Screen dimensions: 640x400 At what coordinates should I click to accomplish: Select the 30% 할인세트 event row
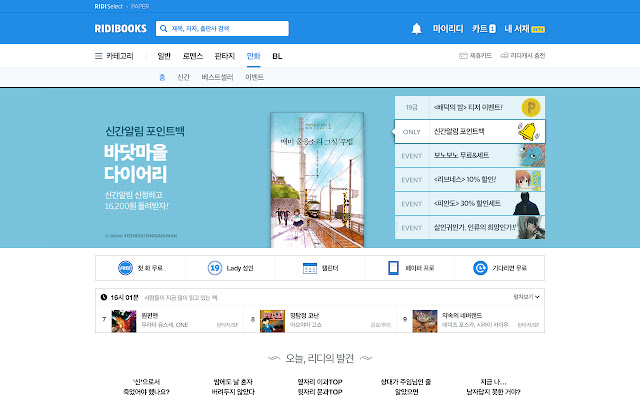(x=470, y=204)
